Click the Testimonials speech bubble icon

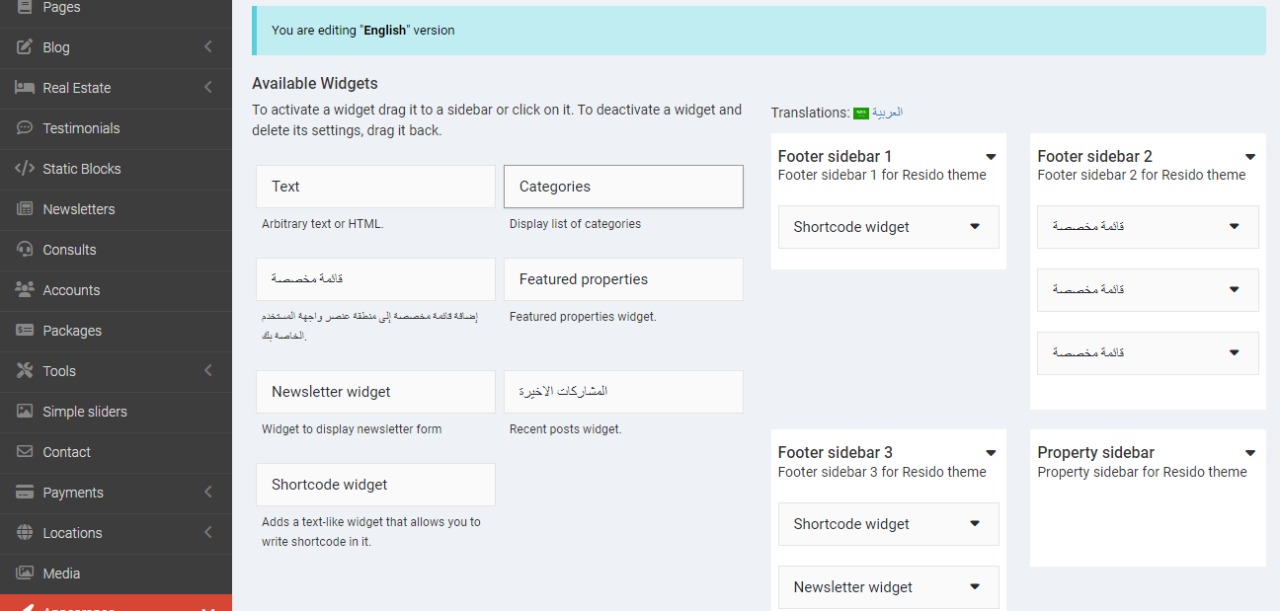(24, 128)
